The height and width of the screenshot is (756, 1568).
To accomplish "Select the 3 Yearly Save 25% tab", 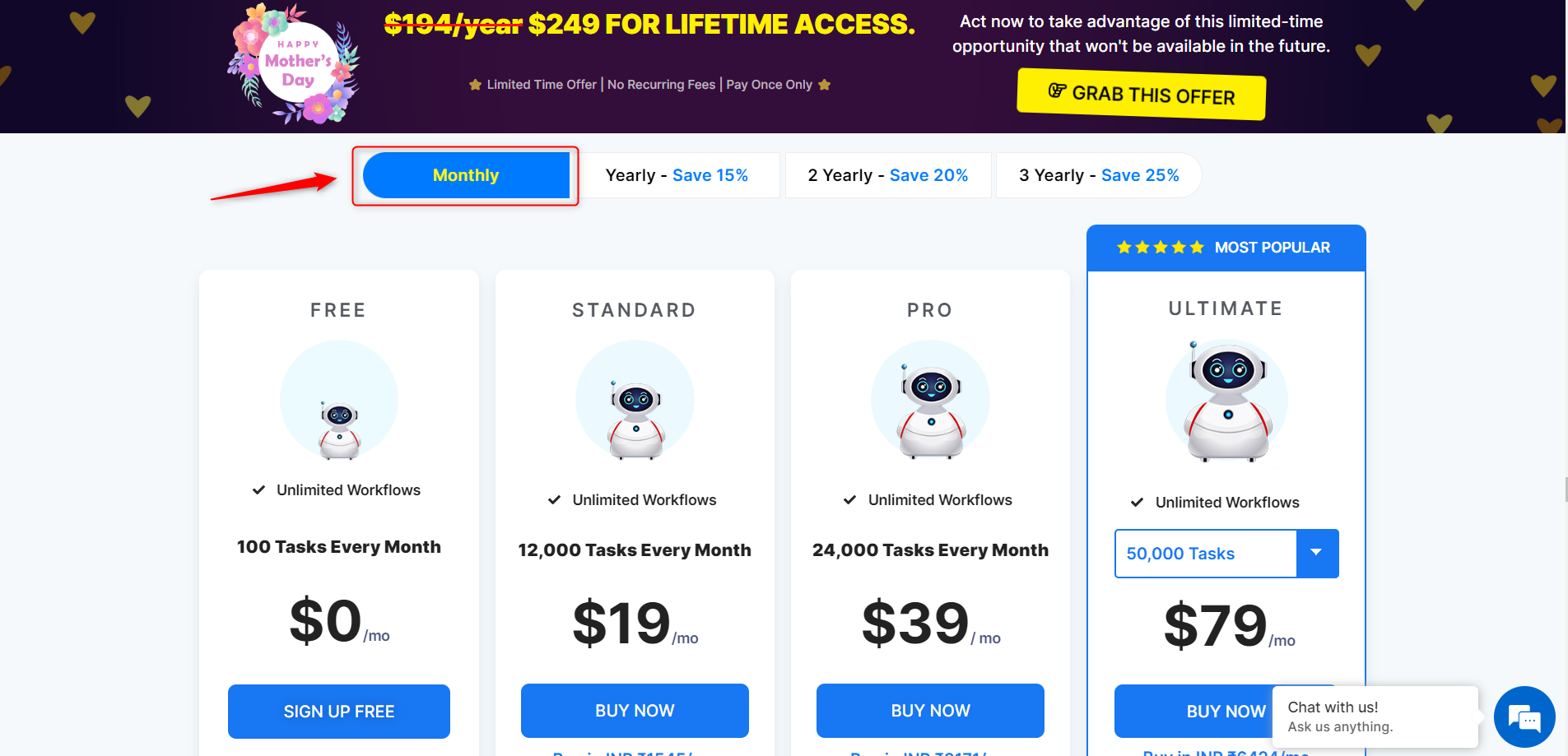I will click(x=1099, y=175).
